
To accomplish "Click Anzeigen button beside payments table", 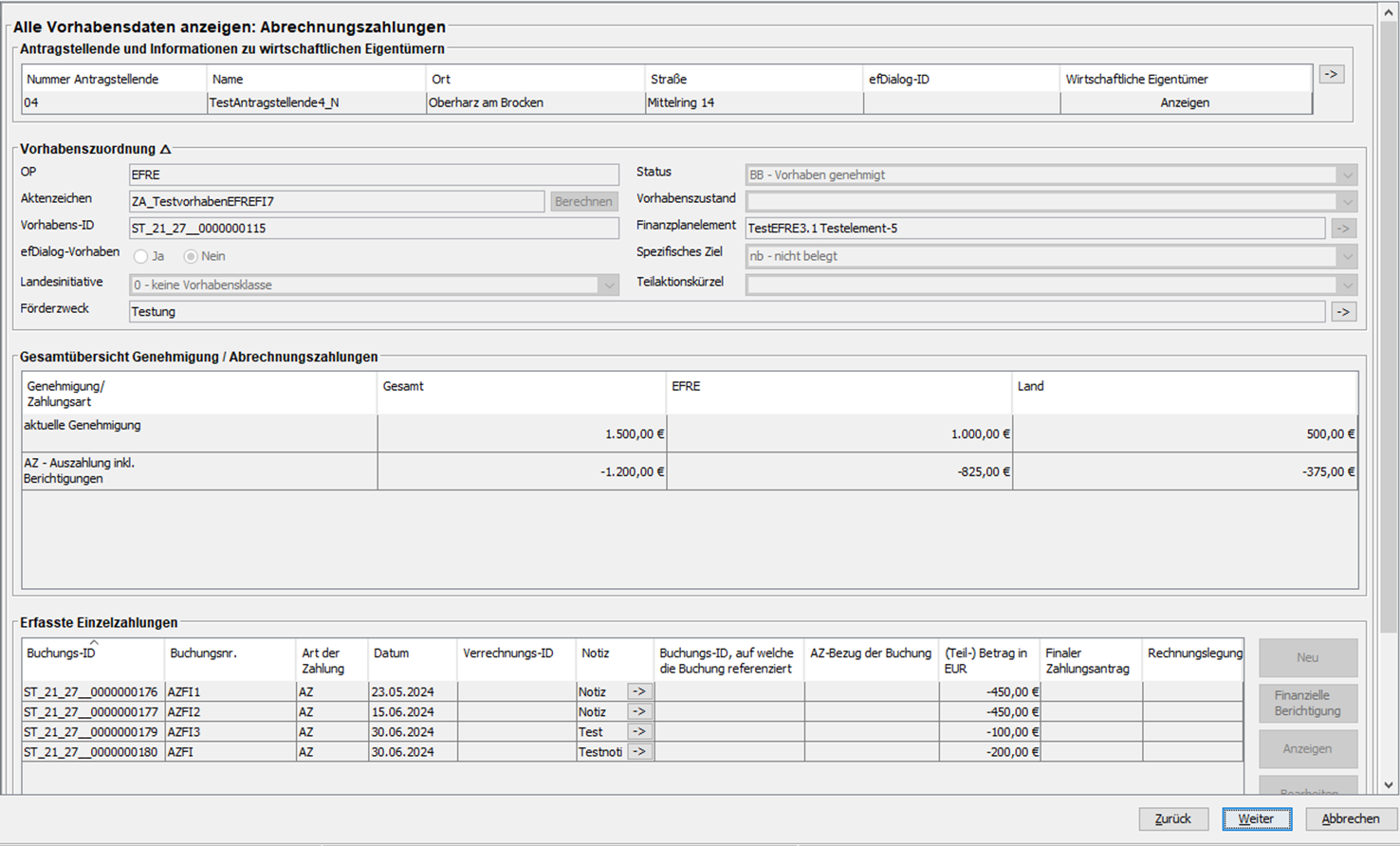I will tap(1307, 748).
